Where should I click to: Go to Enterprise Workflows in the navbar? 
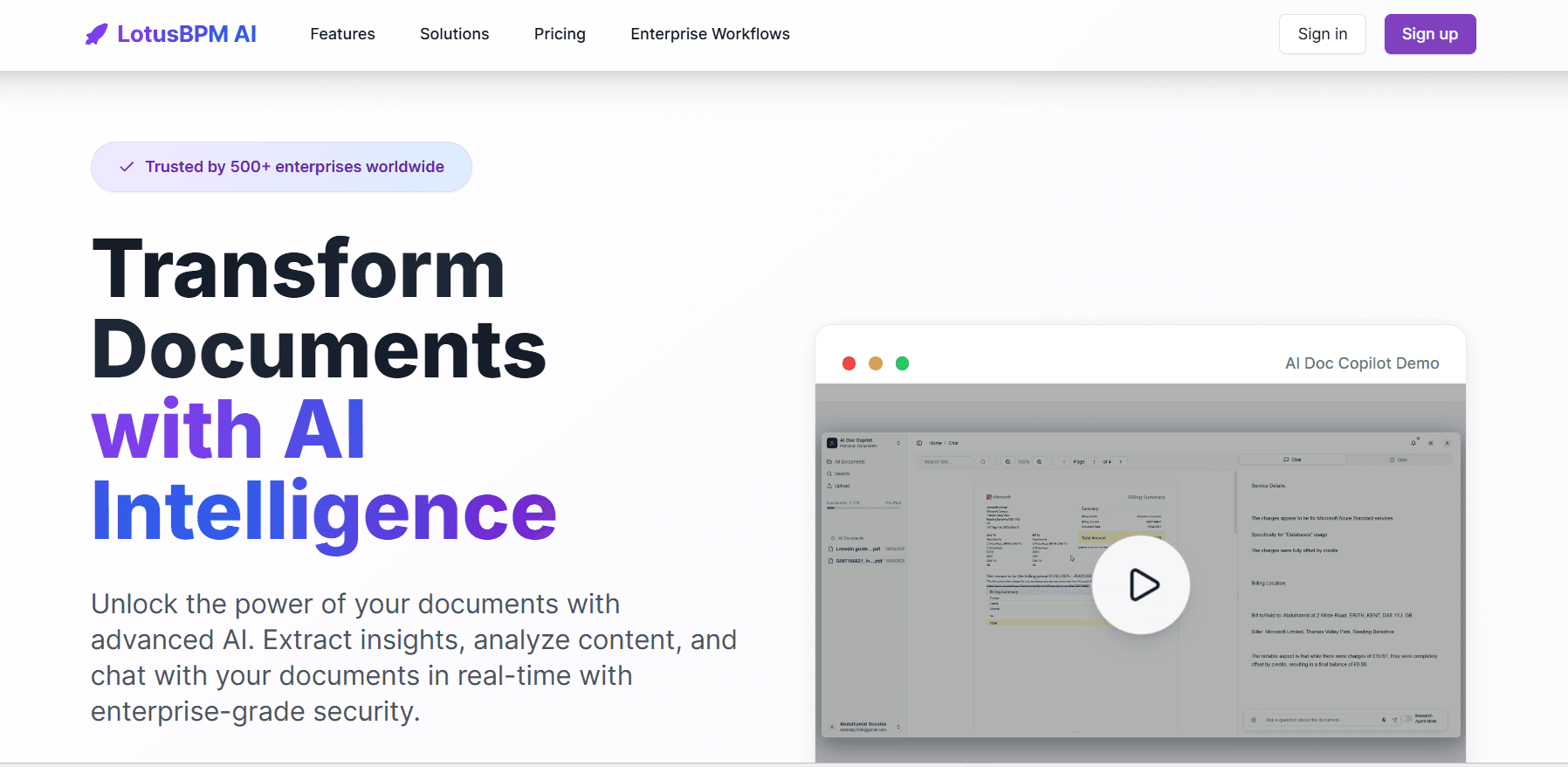click(x=710, y=34)
